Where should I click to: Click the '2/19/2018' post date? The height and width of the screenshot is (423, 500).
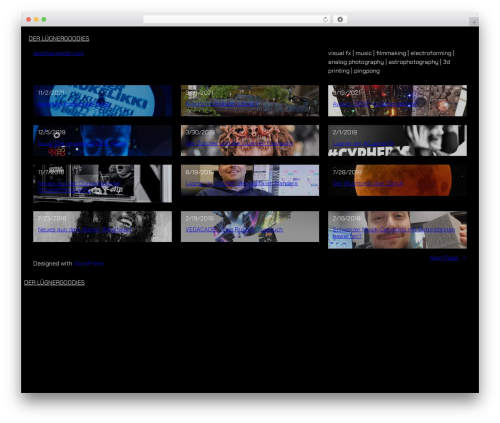(x=200, y=218)
